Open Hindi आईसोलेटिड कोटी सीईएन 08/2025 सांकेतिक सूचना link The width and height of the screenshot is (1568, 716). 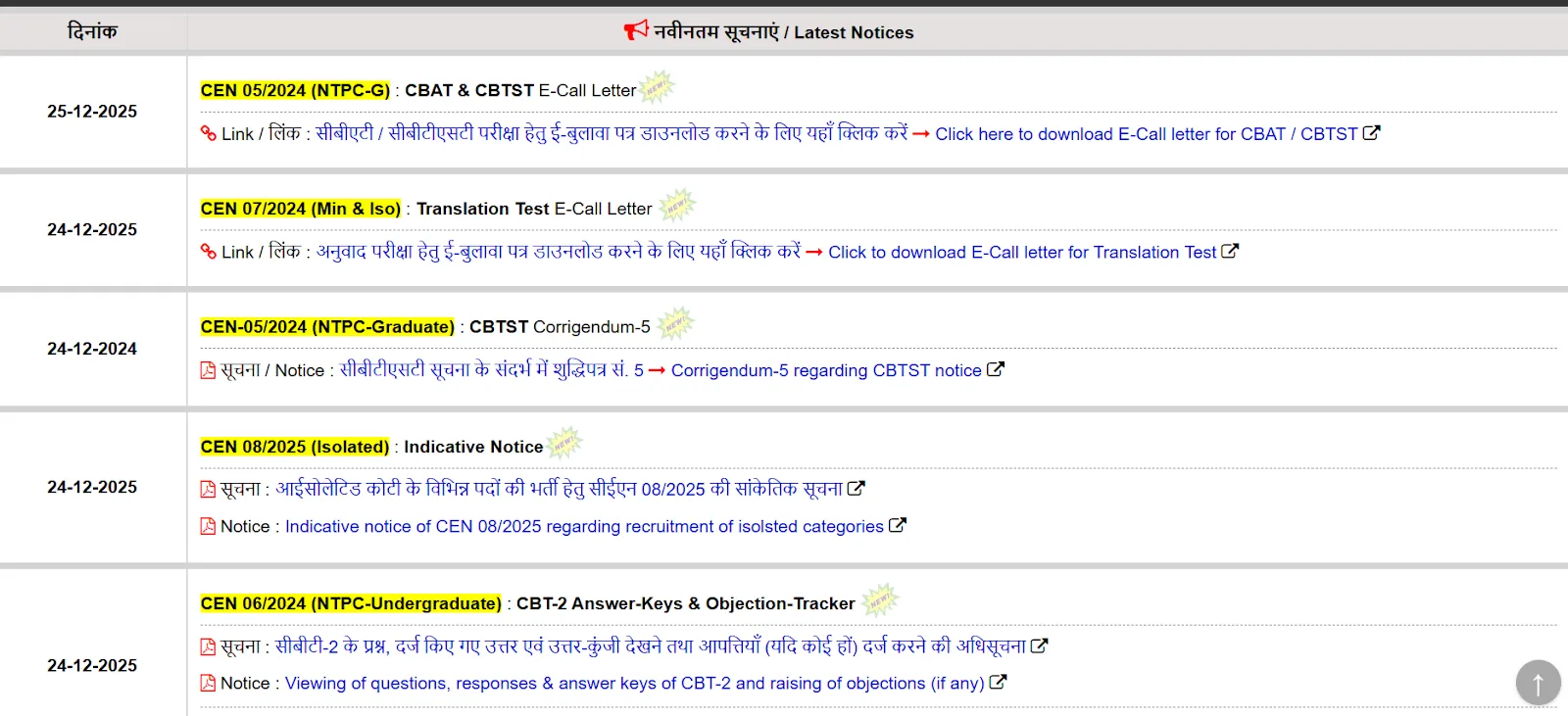[x=559, y=489]
